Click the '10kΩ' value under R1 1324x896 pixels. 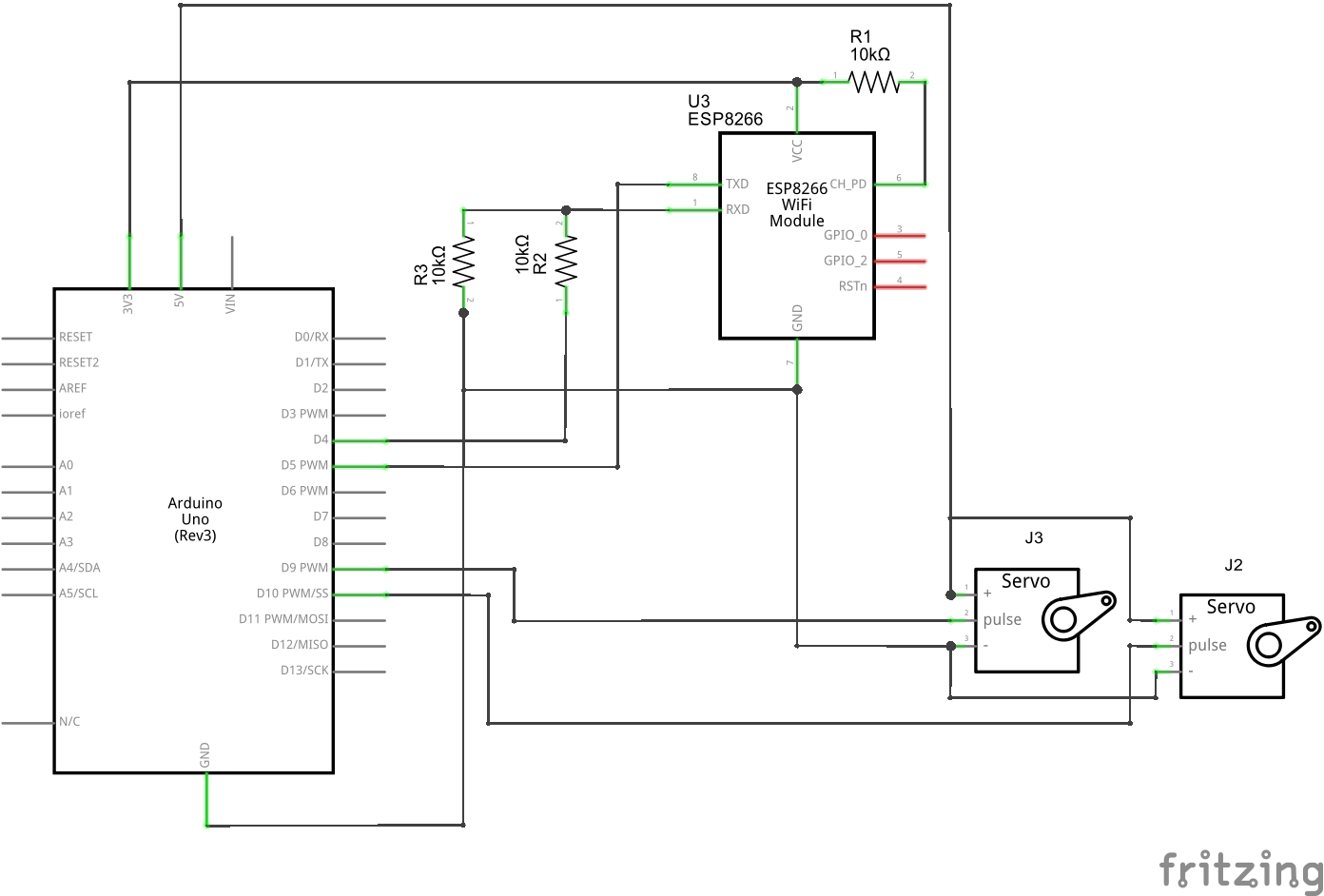click(x=870, y=55)
